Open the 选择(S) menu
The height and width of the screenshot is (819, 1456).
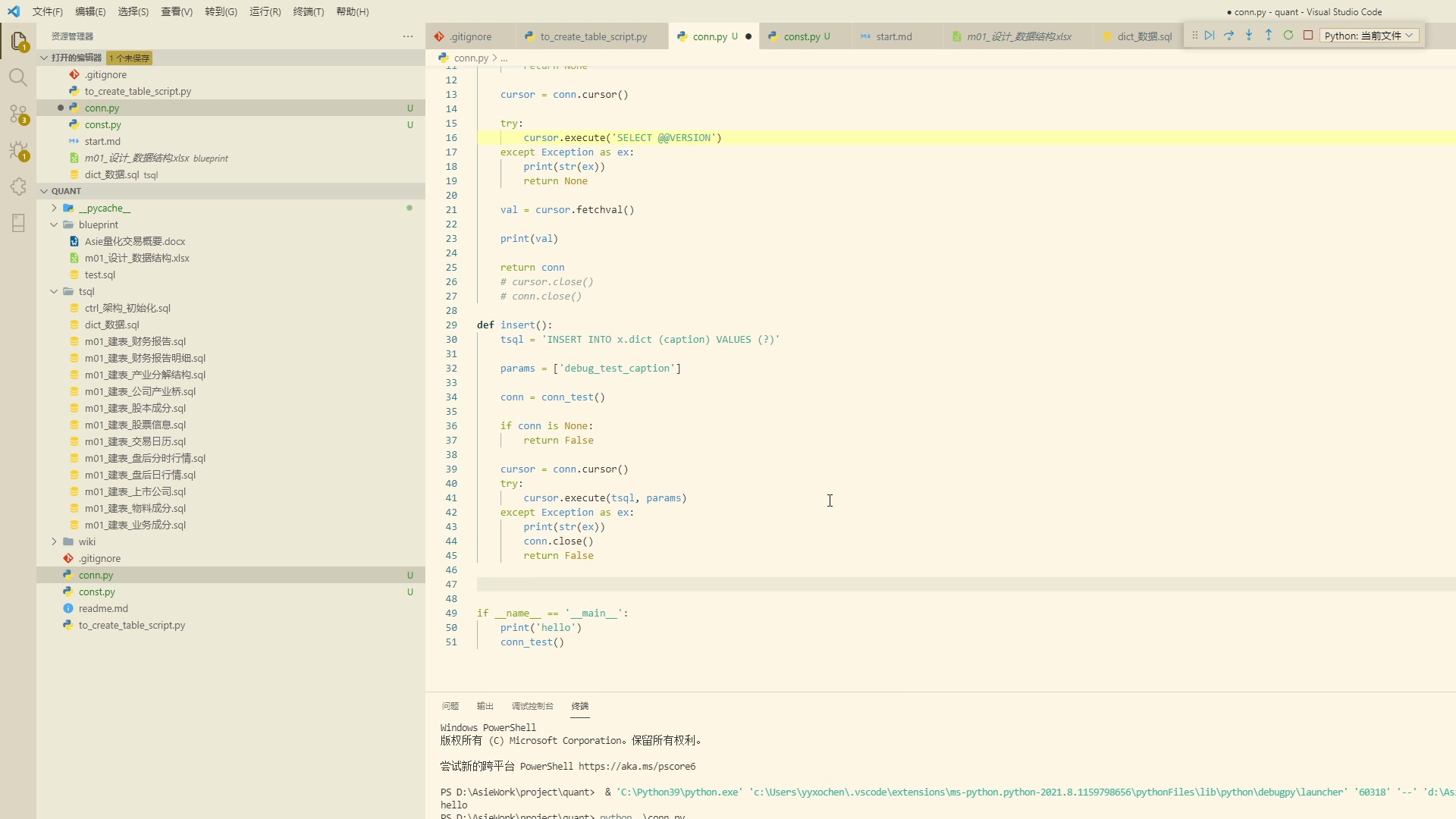[x=133, y=11]
